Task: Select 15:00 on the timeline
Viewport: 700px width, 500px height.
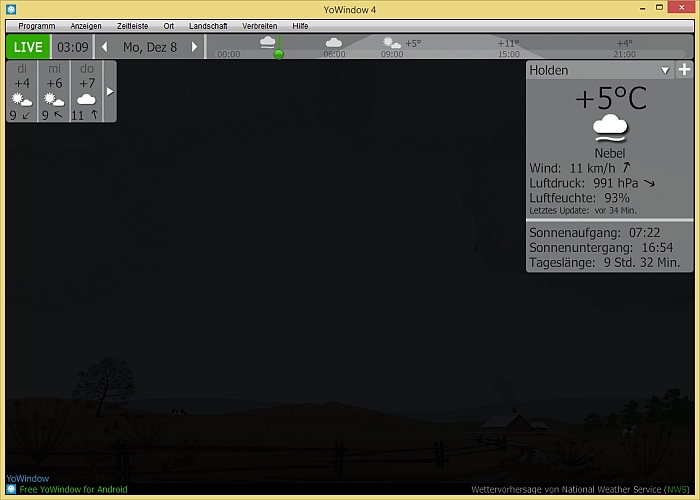Action: [508, 54]
